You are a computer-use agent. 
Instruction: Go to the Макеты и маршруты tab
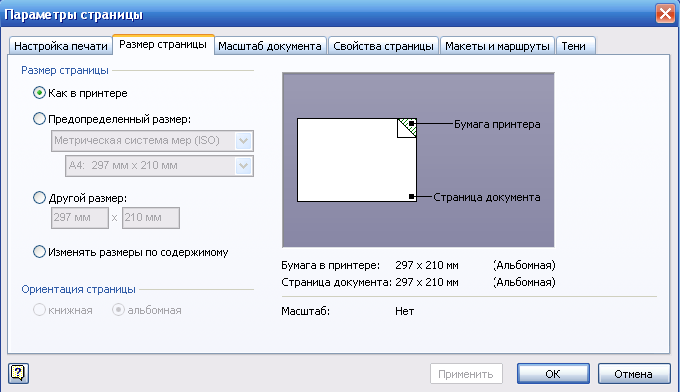click(497, 46)
